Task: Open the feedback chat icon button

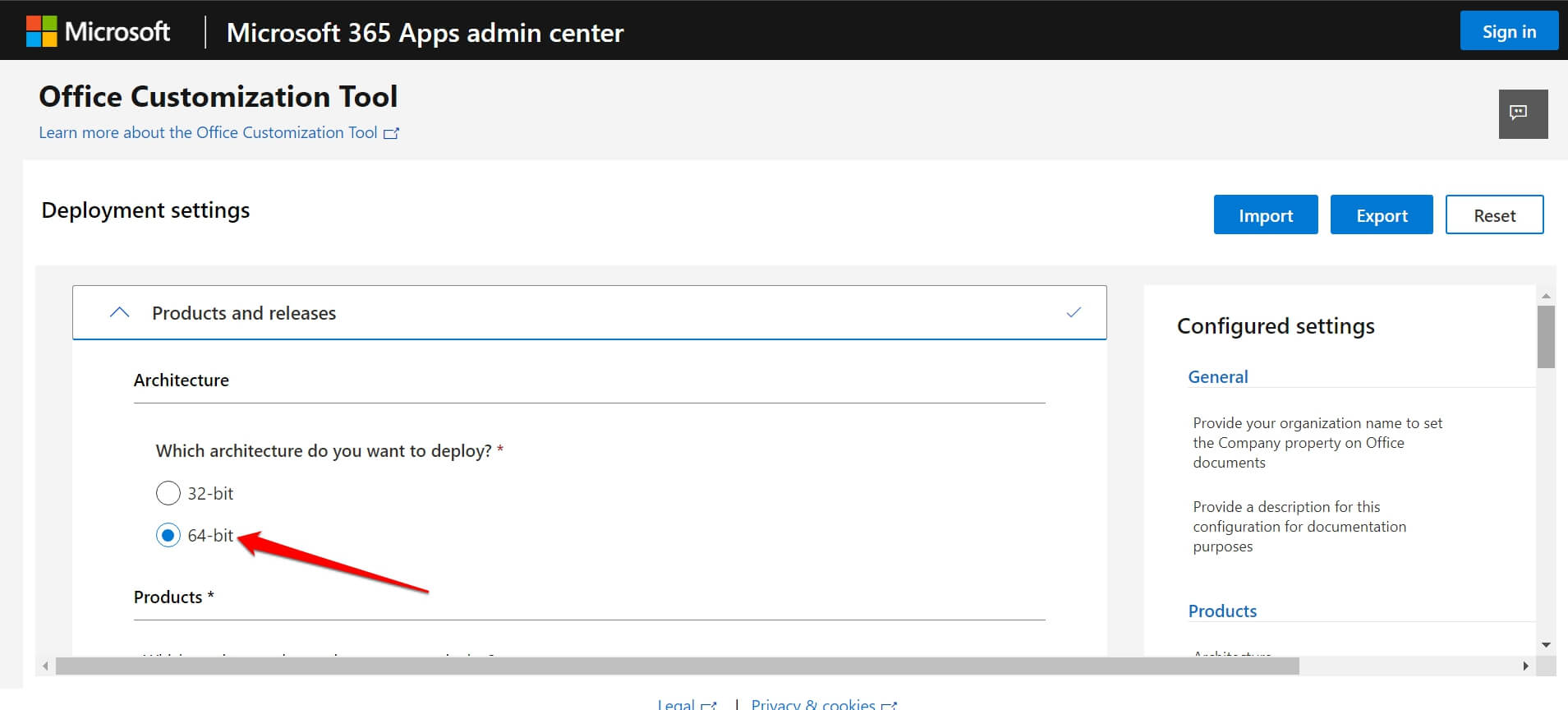Action: [1523, 113]
